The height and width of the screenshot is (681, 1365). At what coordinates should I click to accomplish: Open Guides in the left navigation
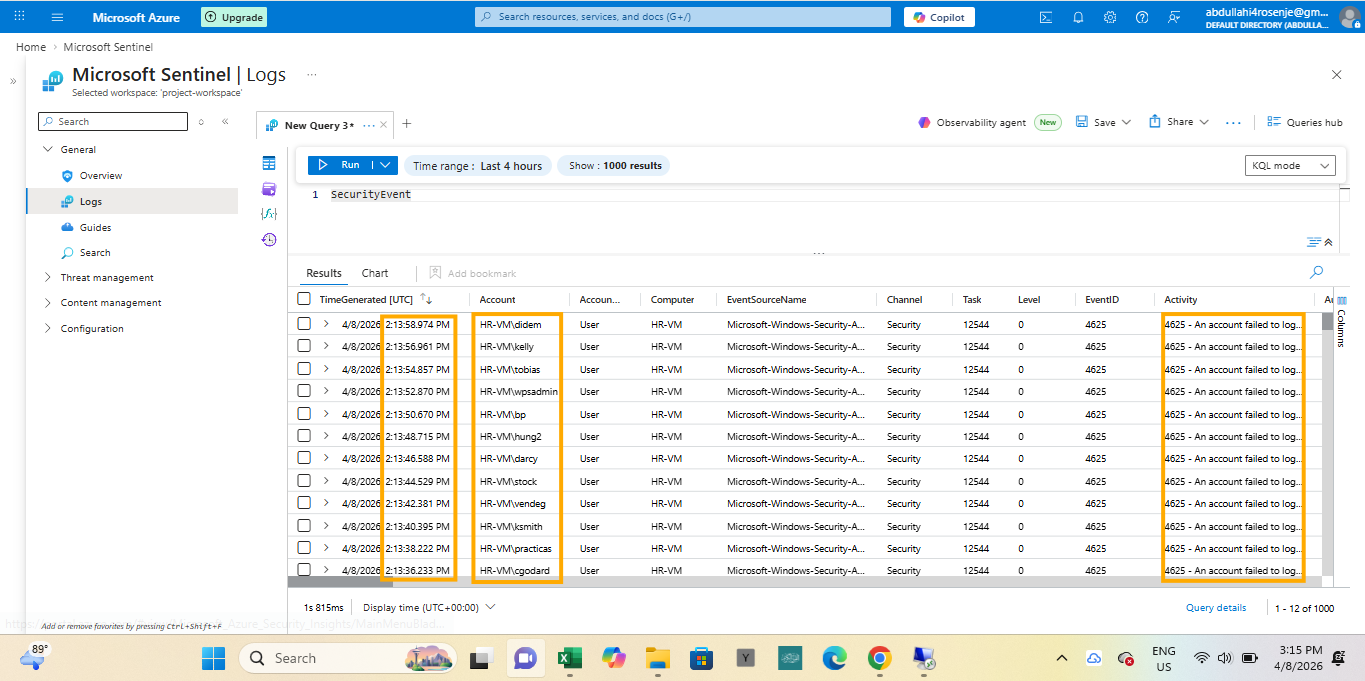tap(95, 227)
